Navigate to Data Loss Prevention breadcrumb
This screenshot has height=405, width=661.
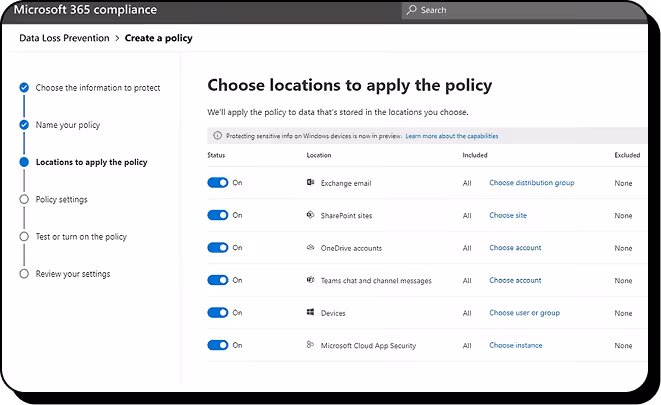[x=64, y=38]
